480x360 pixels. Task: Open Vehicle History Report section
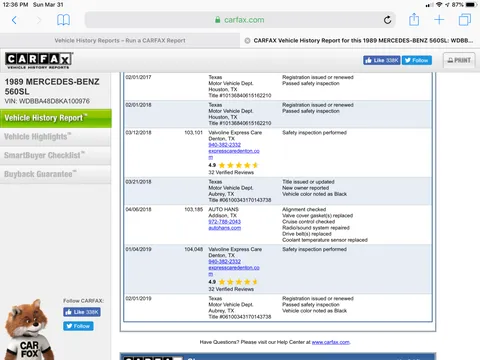56,118
